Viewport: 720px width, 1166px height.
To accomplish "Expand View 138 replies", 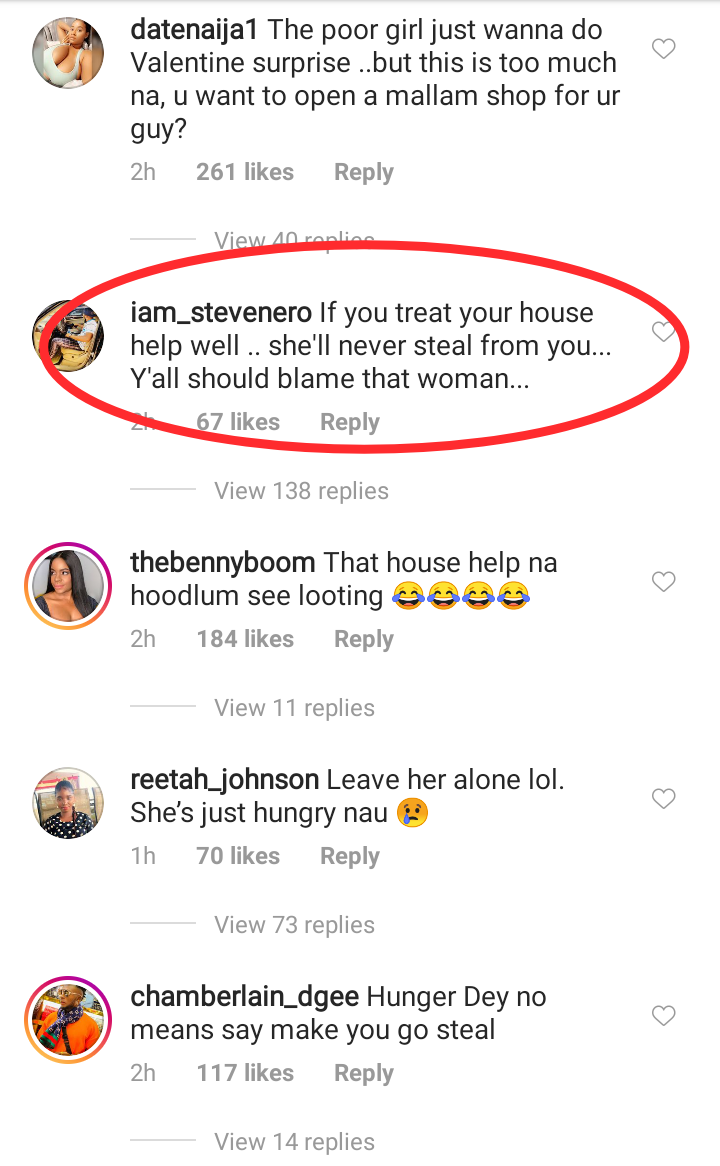I will [x=301, y=491].
